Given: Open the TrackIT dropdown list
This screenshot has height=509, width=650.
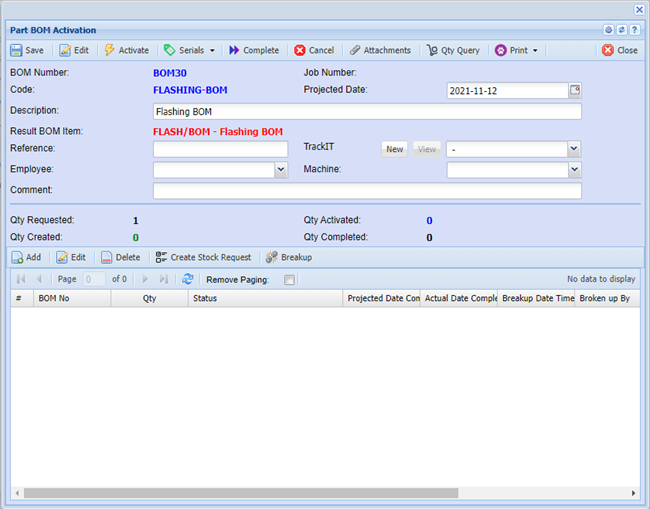Looking at the screenshot, I should [x=574, y=149].
